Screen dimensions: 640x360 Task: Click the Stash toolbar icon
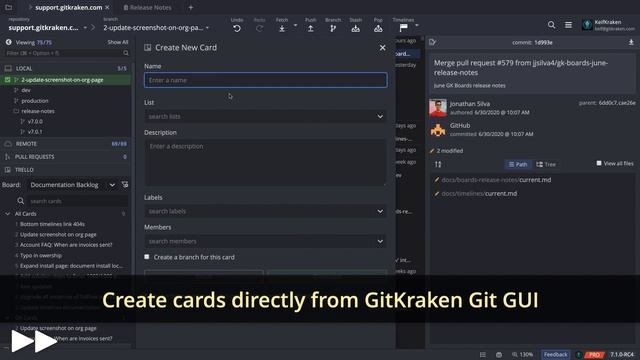point(356,28)
